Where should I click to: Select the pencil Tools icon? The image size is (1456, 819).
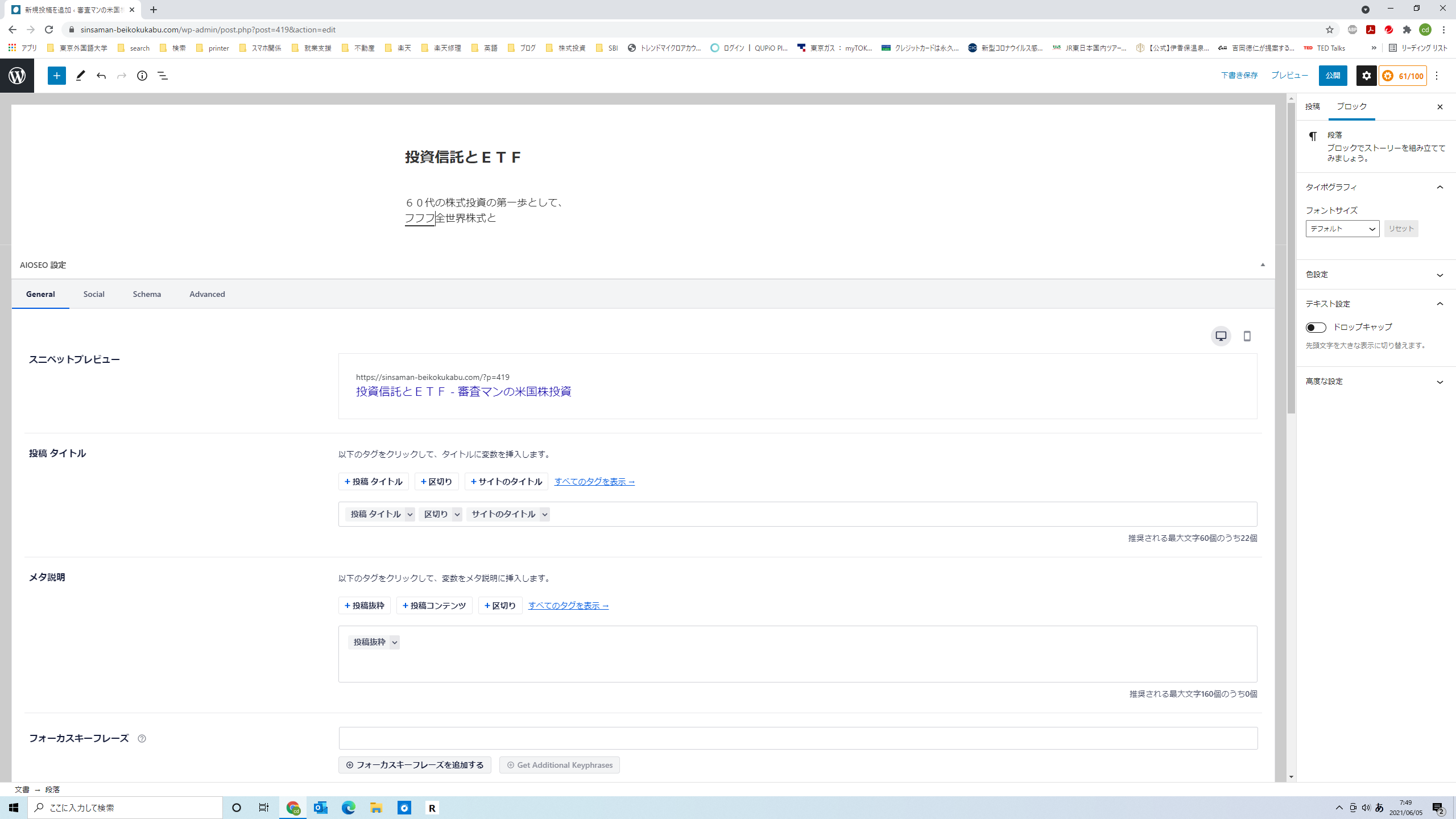[x=80, y=76]
